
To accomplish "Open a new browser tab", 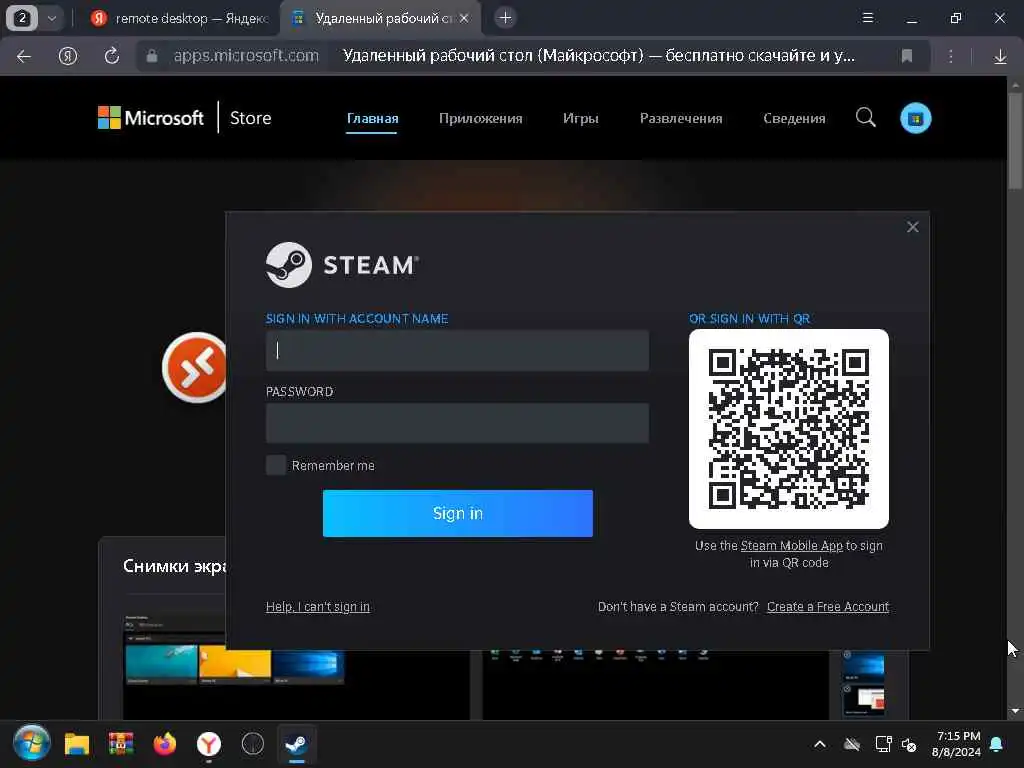I will click(505, 18).
